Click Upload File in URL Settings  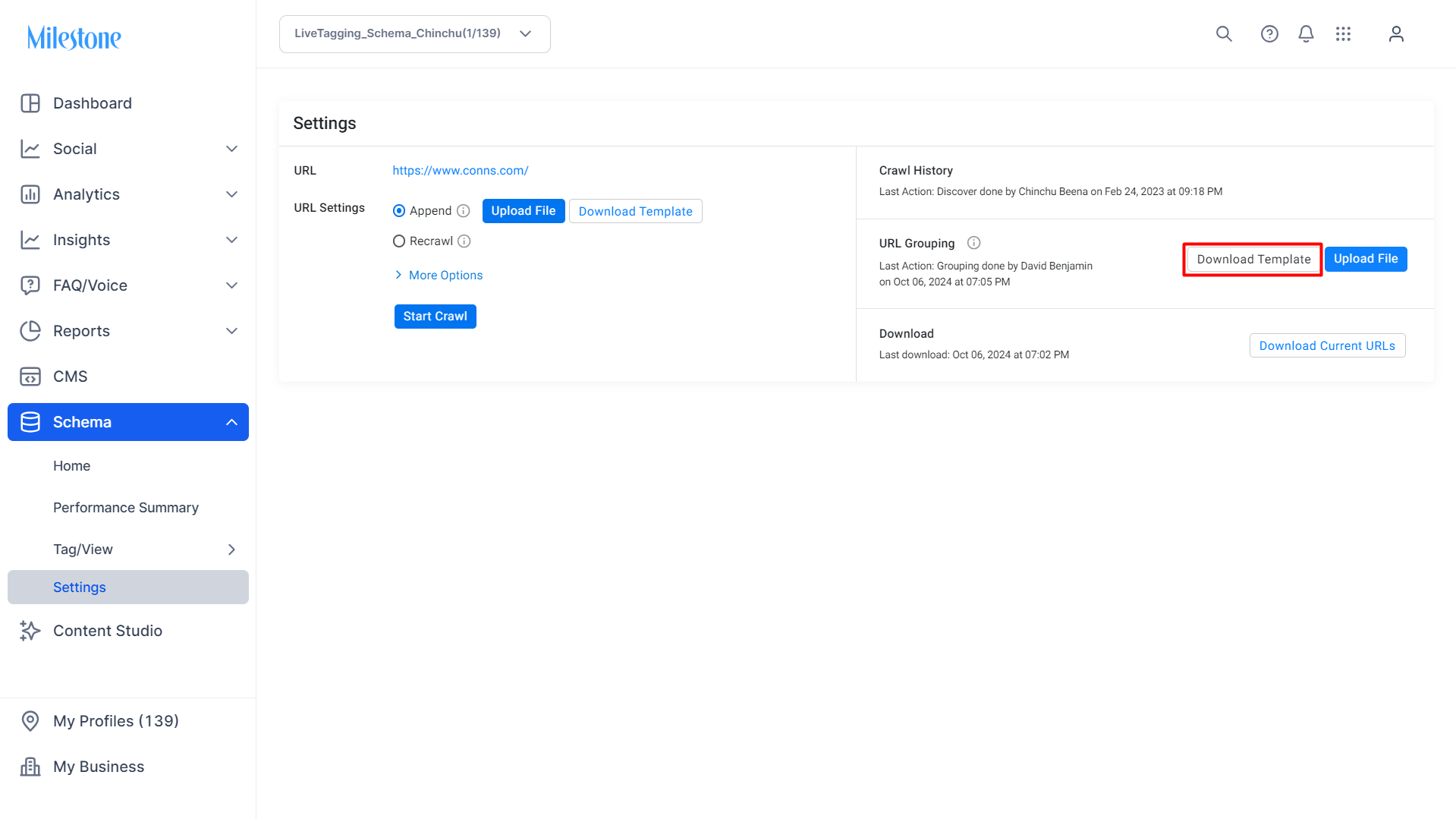[x=524, y=211]
